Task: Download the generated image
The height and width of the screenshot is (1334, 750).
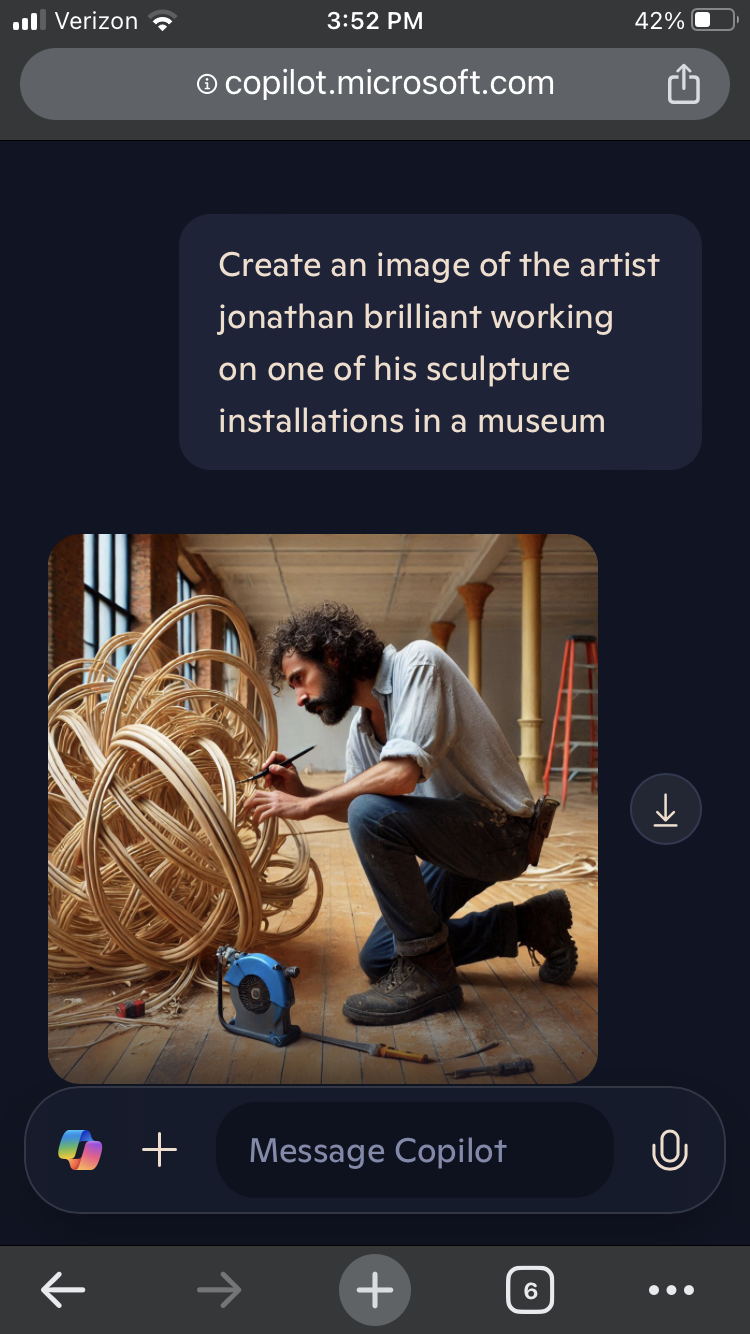Action: tap(666, 810)
